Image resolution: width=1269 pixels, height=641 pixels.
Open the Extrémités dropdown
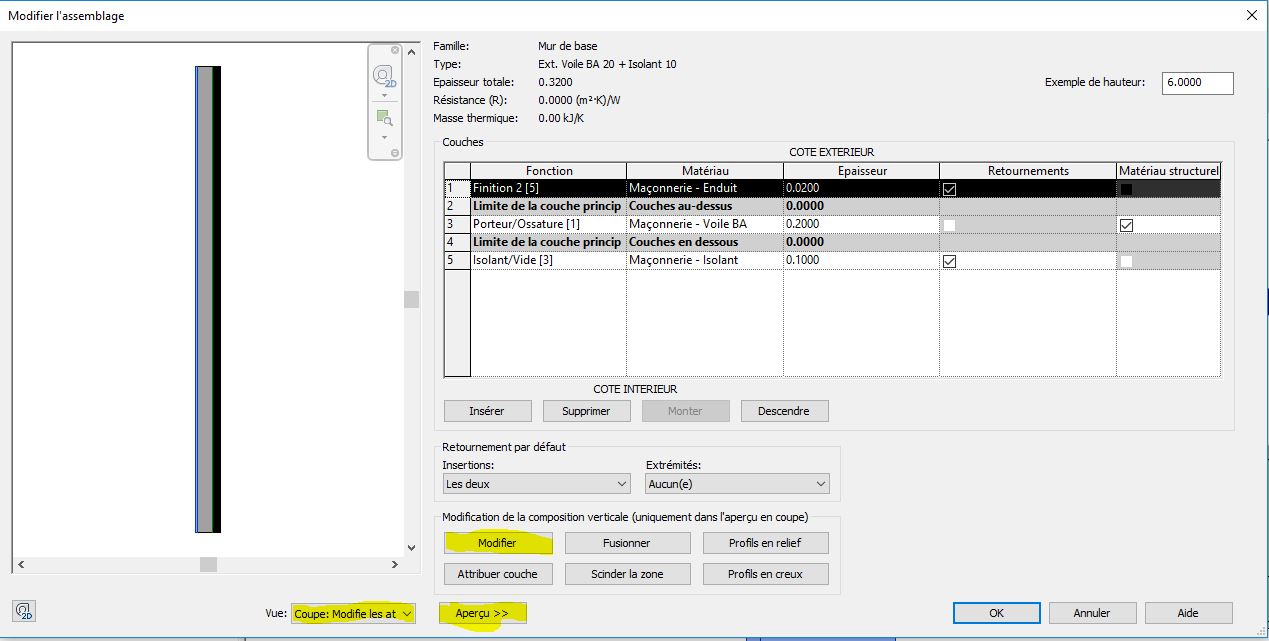pyautogui.click(x=738, y=484)
